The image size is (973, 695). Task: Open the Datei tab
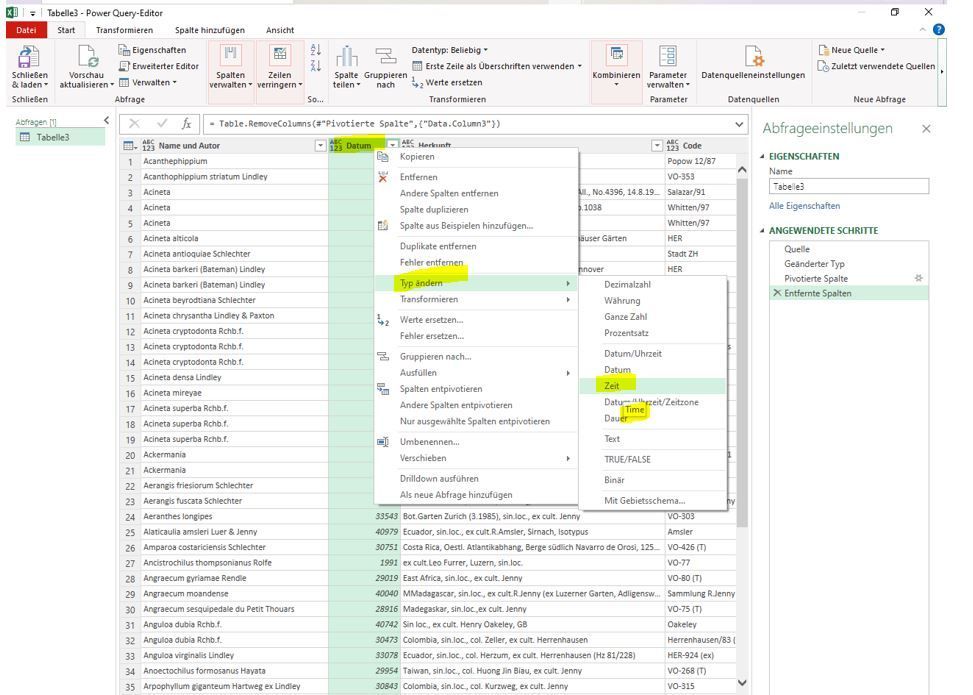26,30
